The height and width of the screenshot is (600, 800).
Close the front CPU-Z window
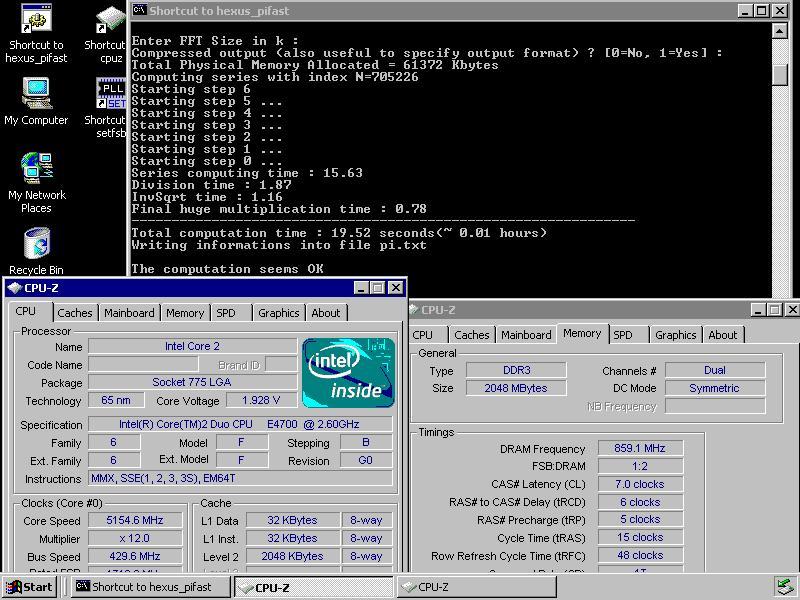click(395, 288)
